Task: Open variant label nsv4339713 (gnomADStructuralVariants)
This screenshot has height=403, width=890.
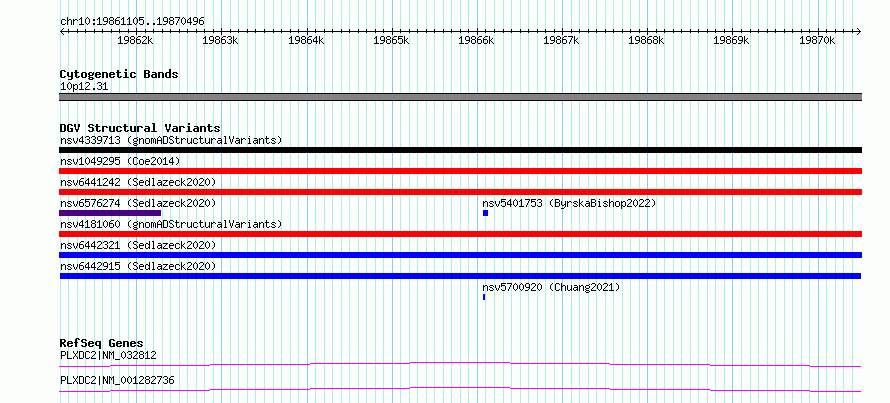Action: point(171,140)
